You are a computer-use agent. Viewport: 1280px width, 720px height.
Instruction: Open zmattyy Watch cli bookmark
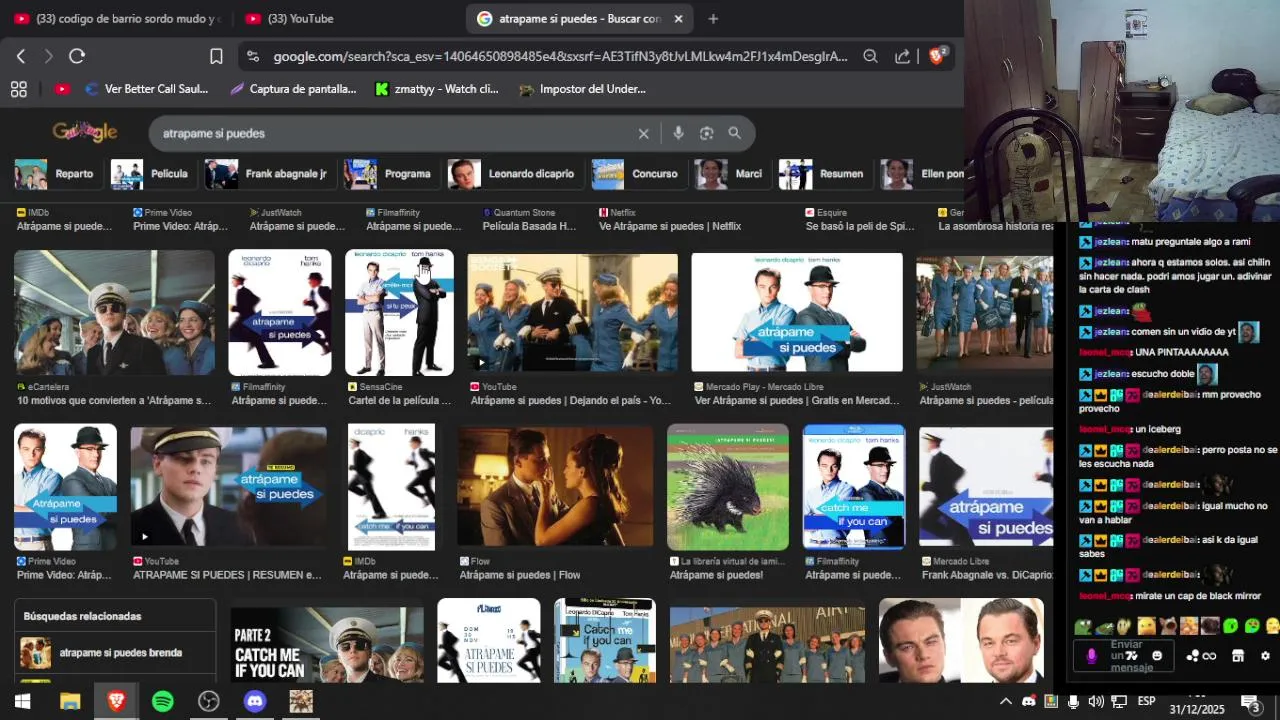[436, 89]
